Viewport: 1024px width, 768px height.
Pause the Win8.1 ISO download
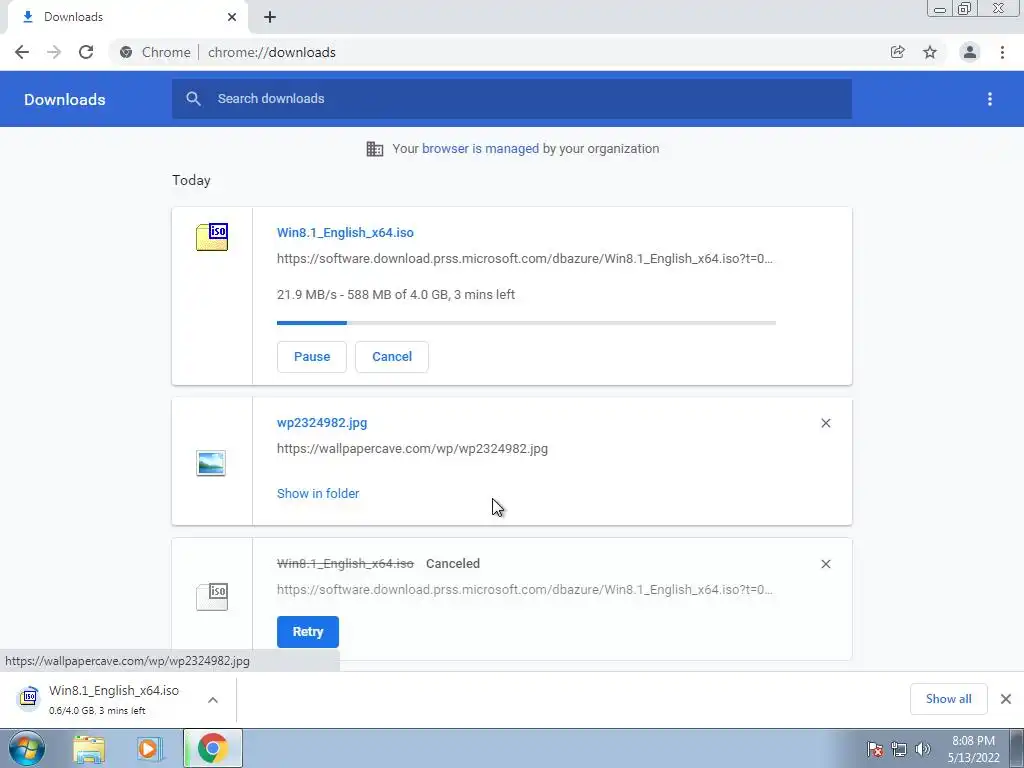312,357
